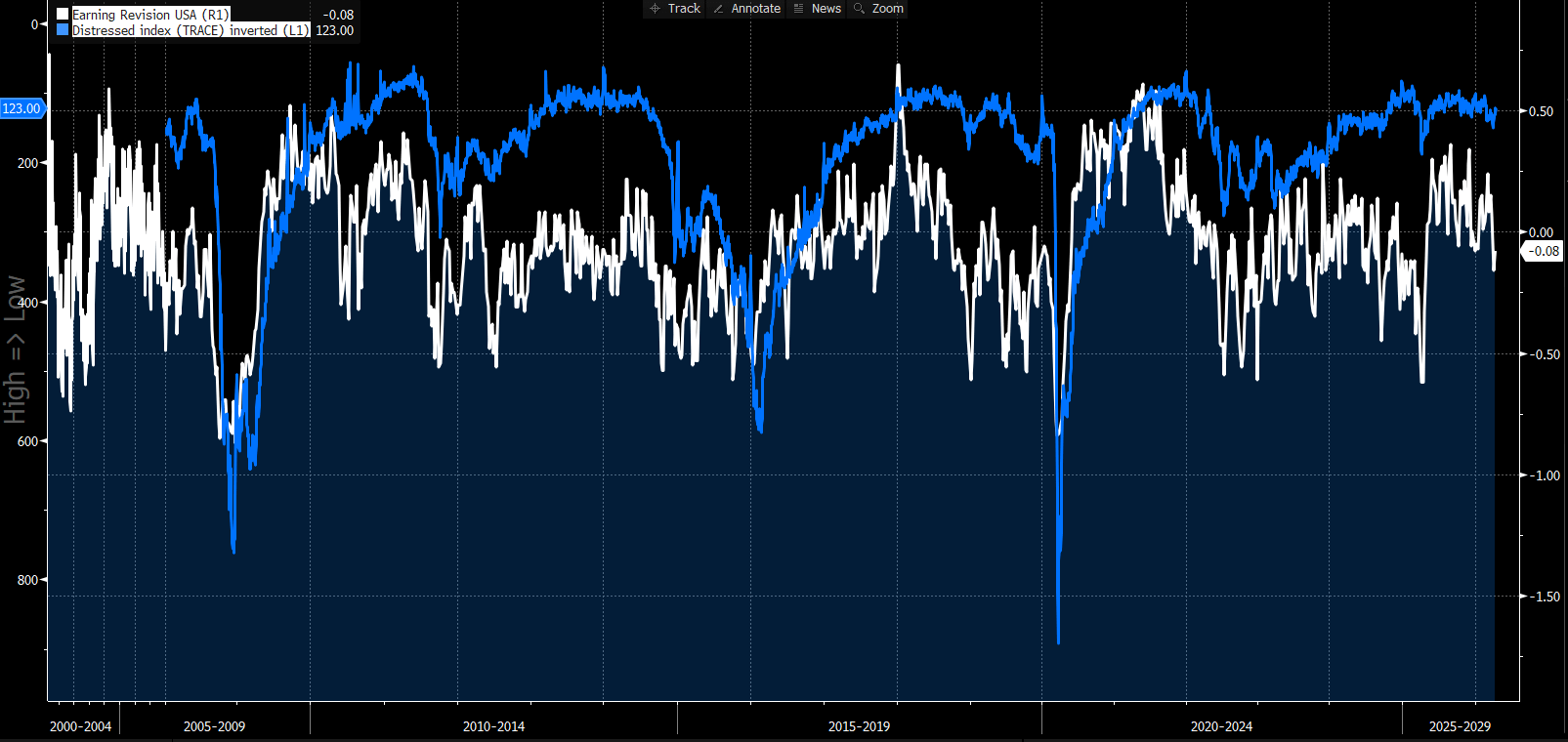Image resolution: width=1568 pixels, height=742 pixels.
Task: Select the 'Distressed index (TRACE) inverted (L1)' legend label
Action: pyautogui.click(x=191, y=30)
